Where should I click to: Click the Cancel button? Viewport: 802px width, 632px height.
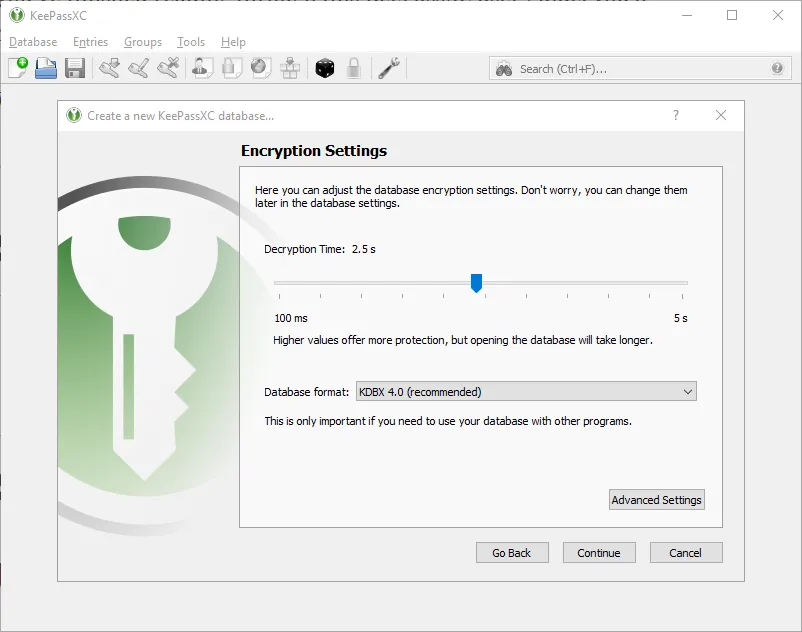686,553
